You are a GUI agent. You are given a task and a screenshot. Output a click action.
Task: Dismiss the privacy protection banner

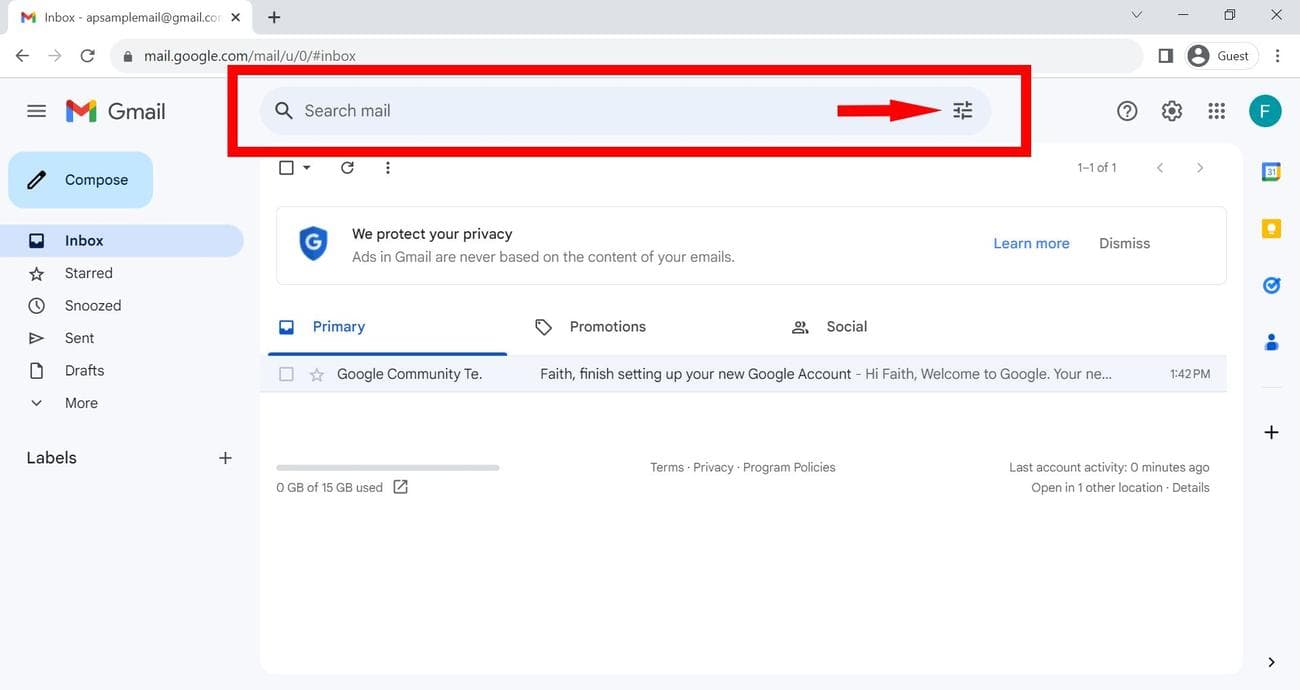pos(1124,243)
